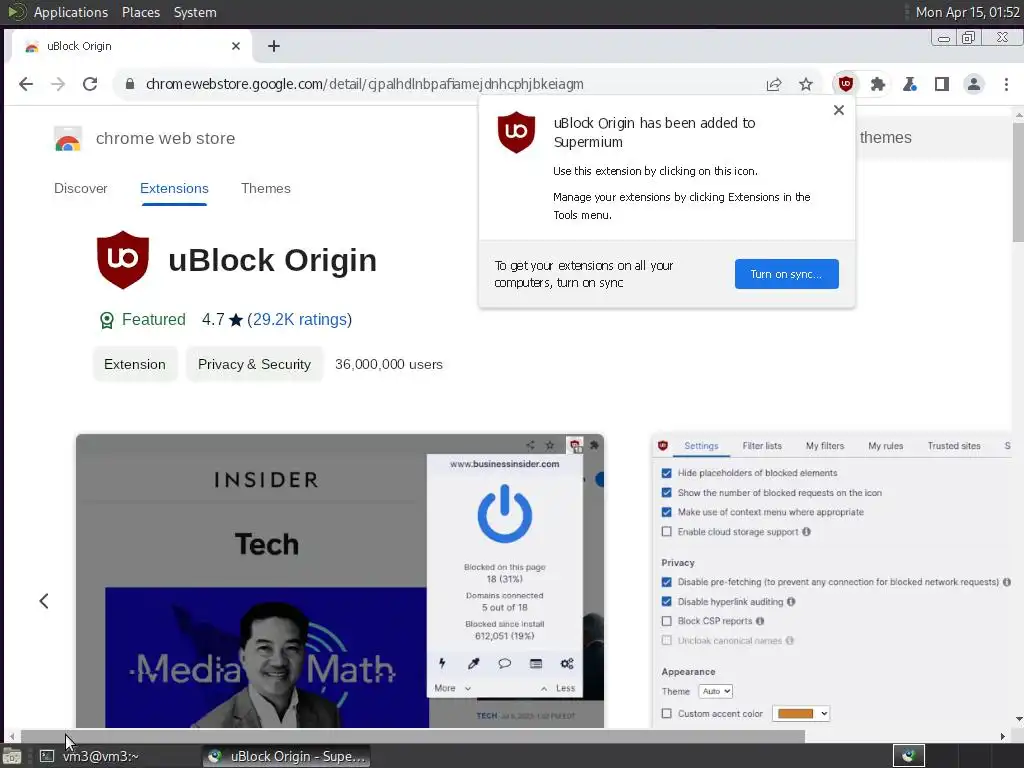
Task: Click the Privacy & Security chip
Action: tap(254, 364)
